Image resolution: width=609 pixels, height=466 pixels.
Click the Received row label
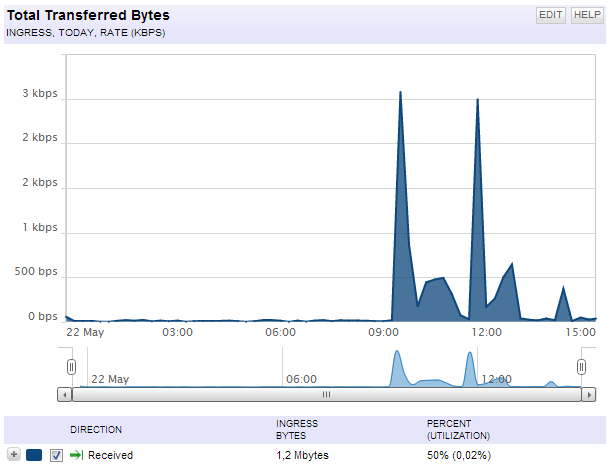(x=110, y=455)
